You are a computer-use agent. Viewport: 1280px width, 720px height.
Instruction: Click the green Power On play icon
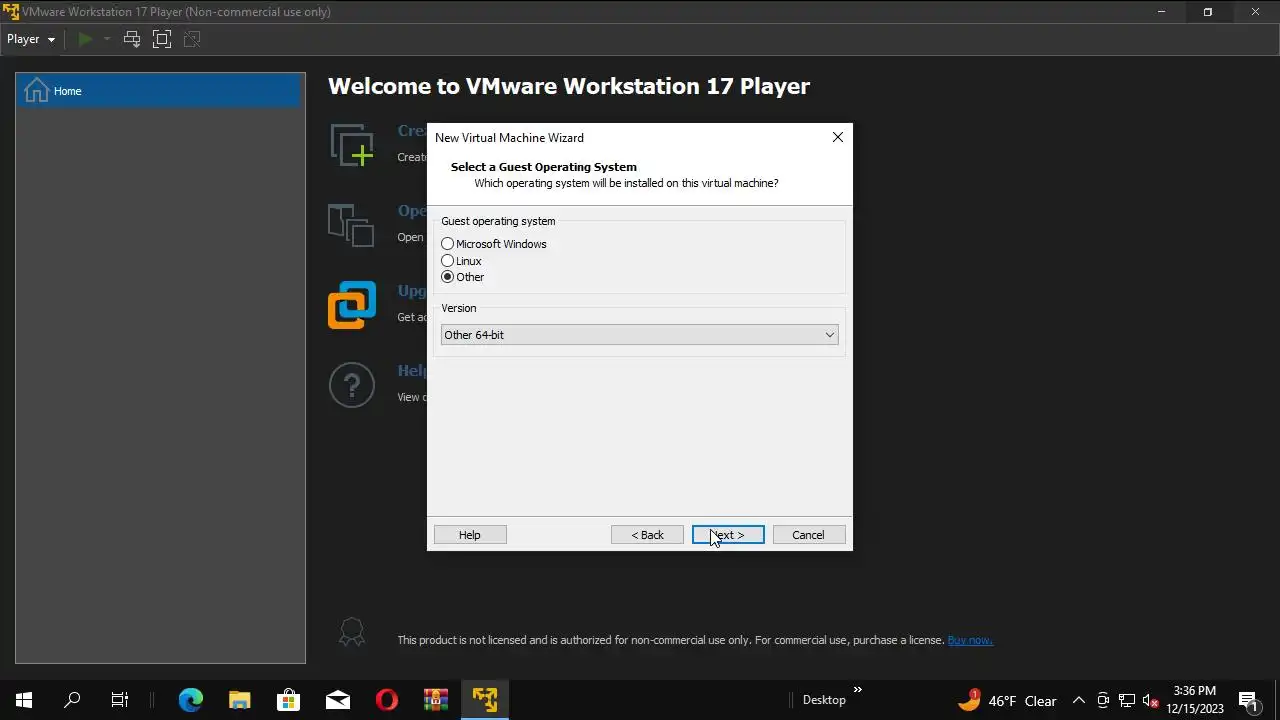coord(85,39)
